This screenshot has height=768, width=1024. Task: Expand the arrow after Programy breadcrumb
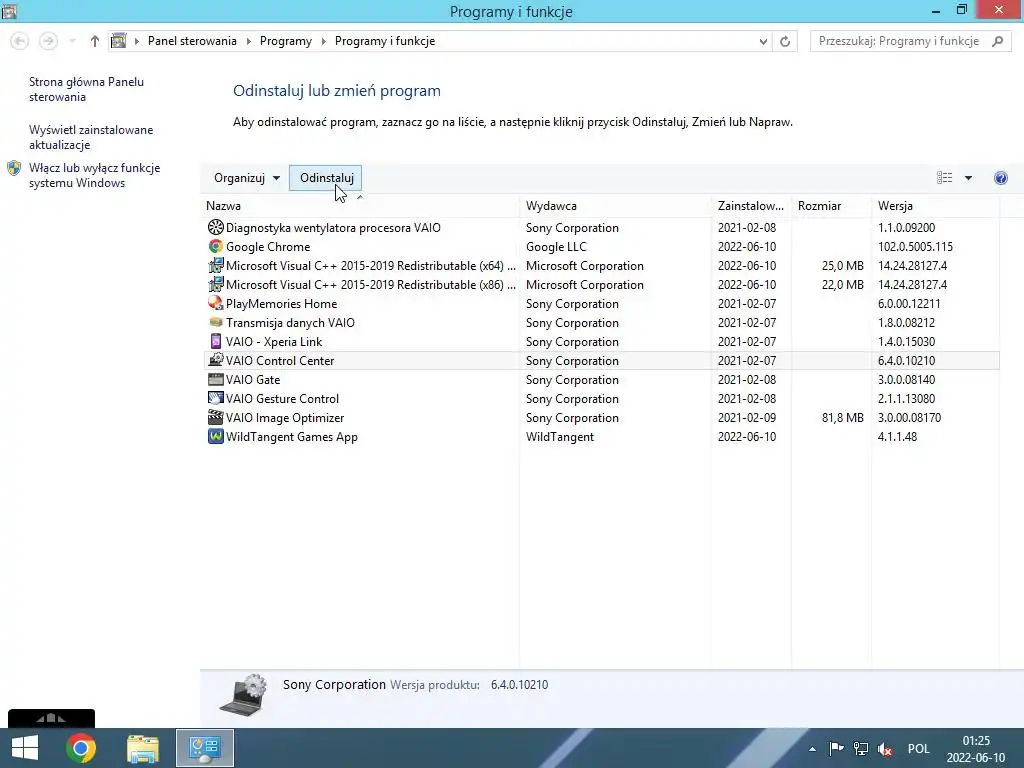pos(323,41)
